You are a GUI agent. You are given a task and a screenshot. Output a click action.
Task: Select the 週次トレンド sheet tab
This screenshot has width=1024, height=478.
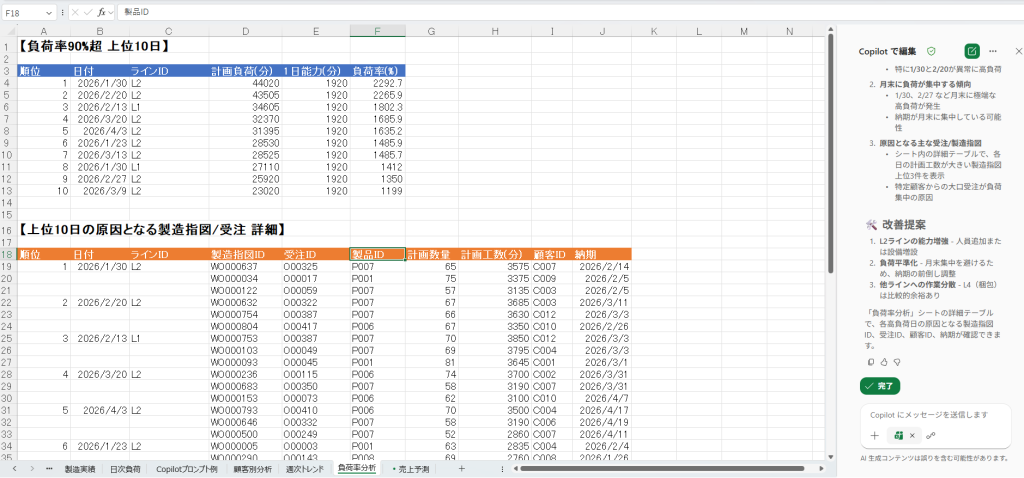point(304,468)
